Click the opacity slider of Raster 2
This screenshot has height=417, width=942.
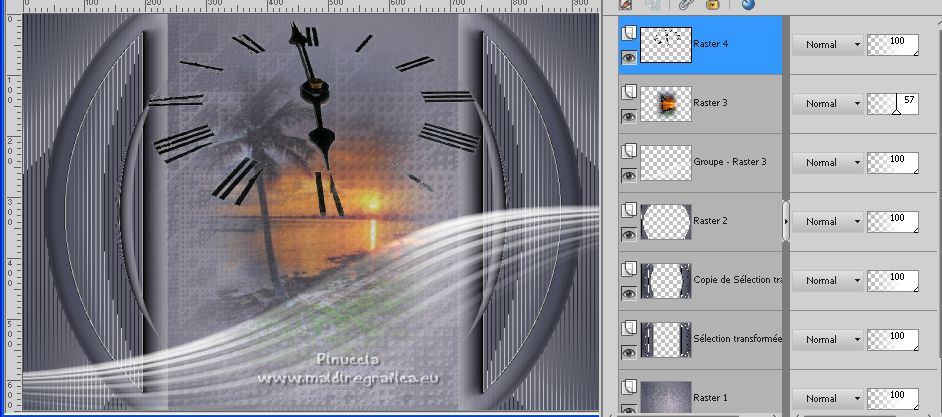click(x=893, y=222)
